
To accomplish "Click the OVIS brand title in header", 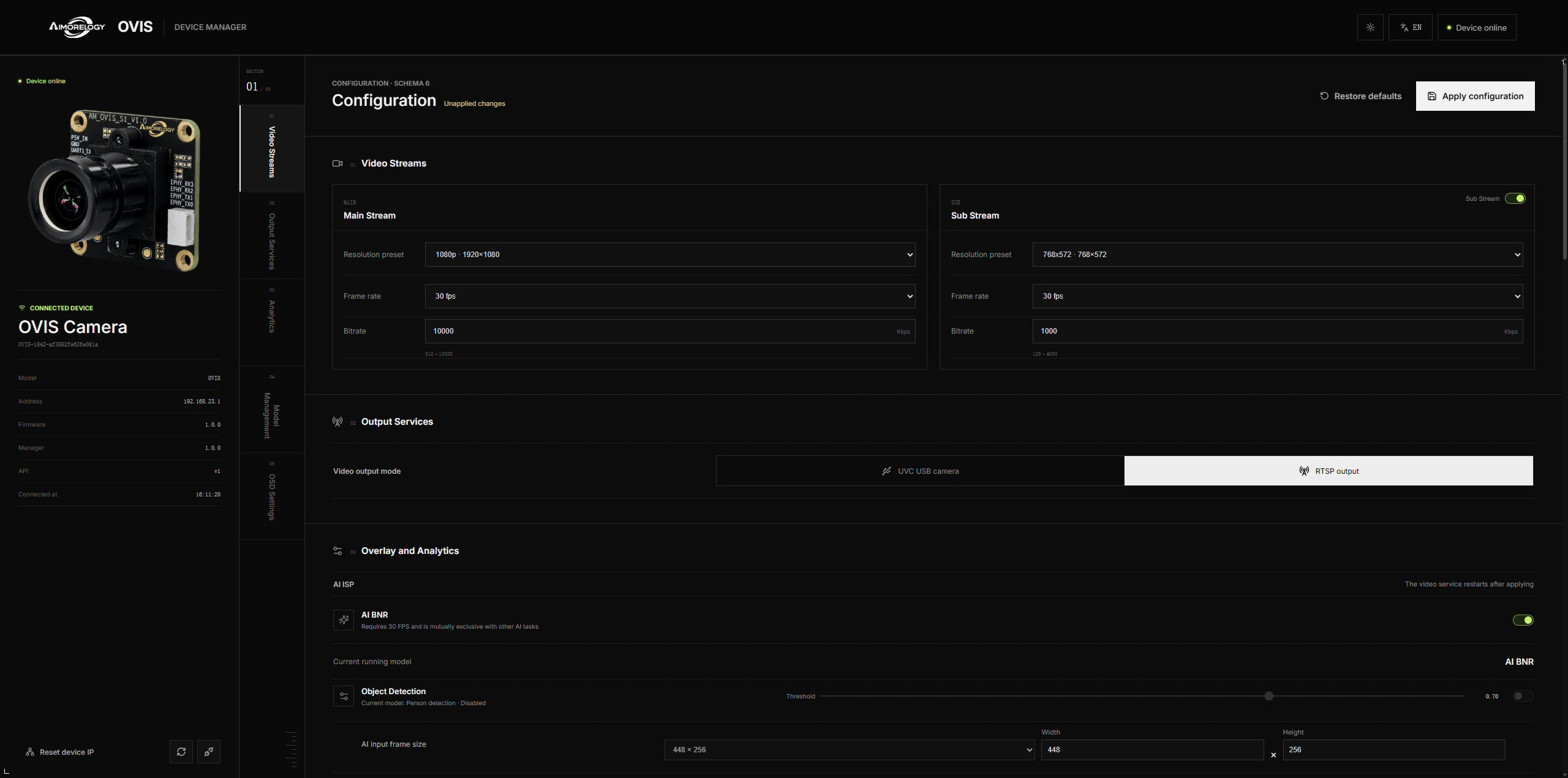I will click(135, 27).
